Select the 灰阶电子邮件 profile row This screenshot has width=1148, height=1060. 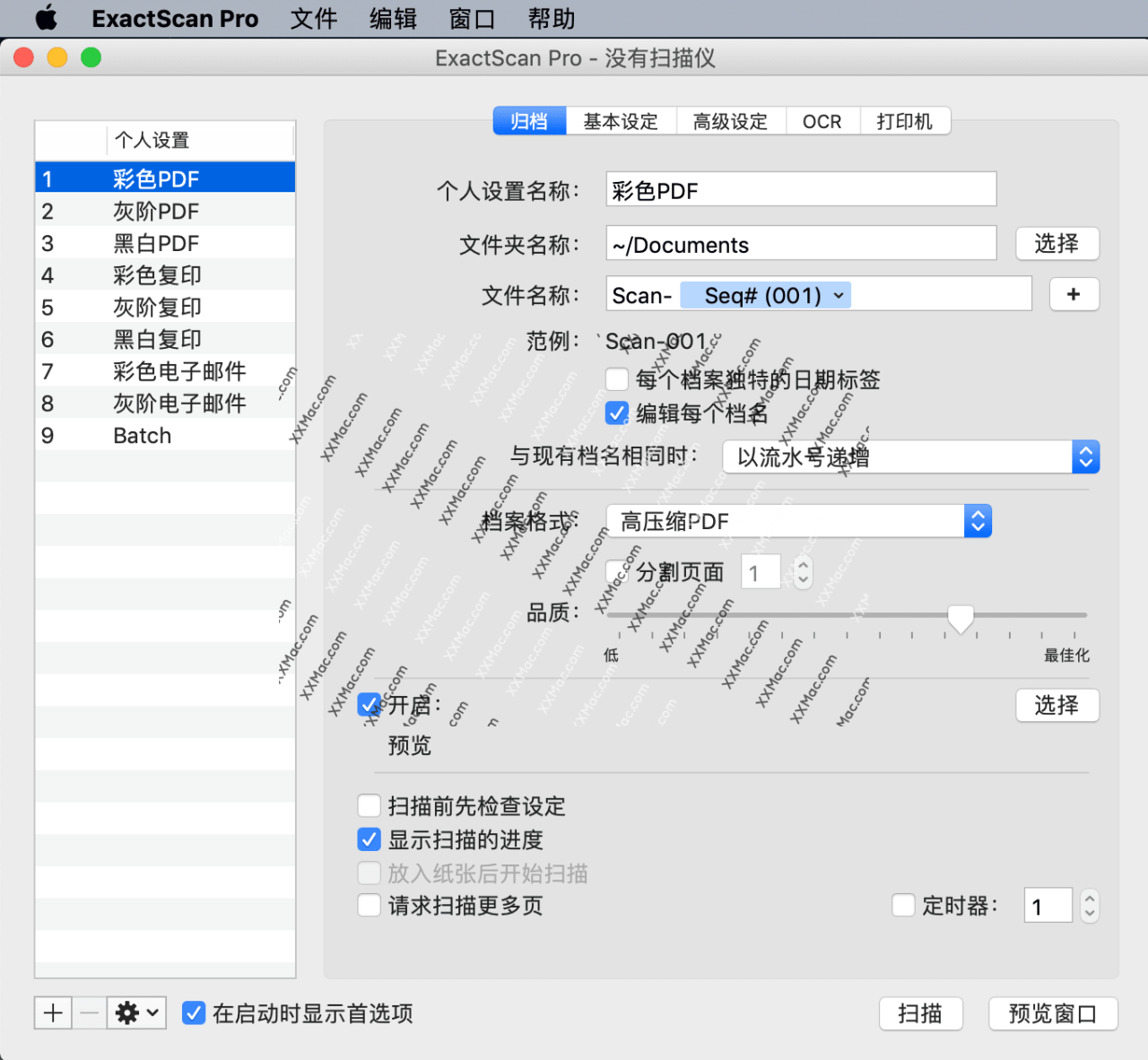pyautogui.click(x=165, y=403)
